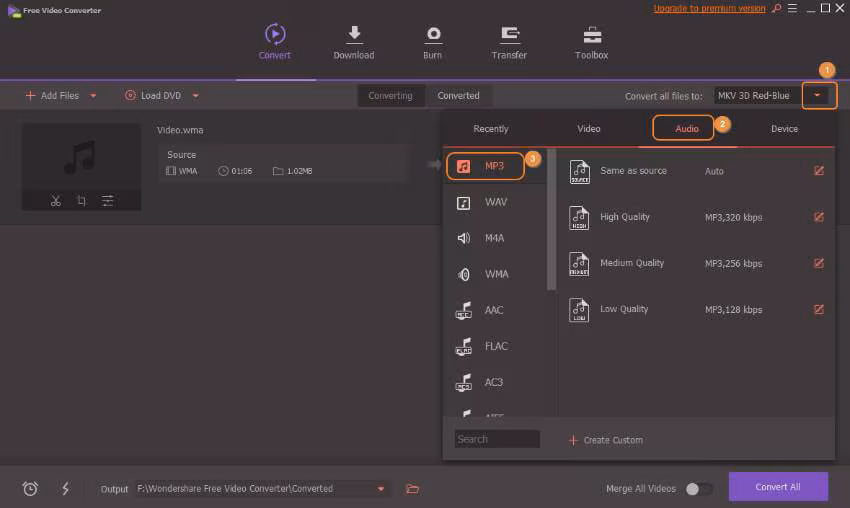This screenshot has width=850, height=508.
Task: Select the FLAC format
Action: (495, 346)
